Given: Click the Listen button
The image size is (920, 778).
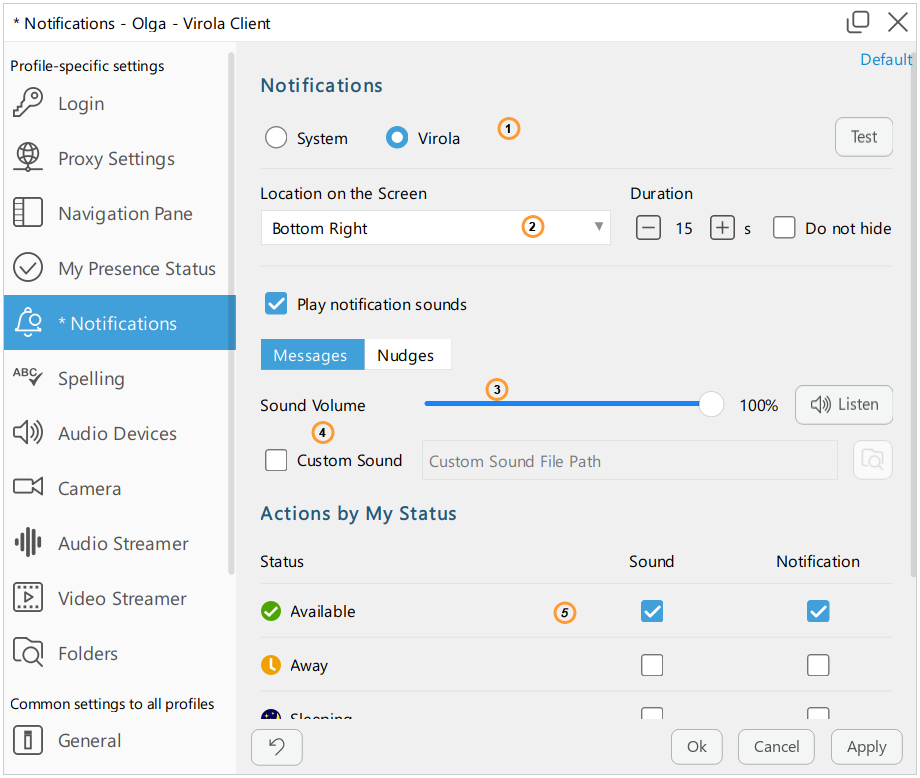Looking at the screenshot, I should [844, 404].
